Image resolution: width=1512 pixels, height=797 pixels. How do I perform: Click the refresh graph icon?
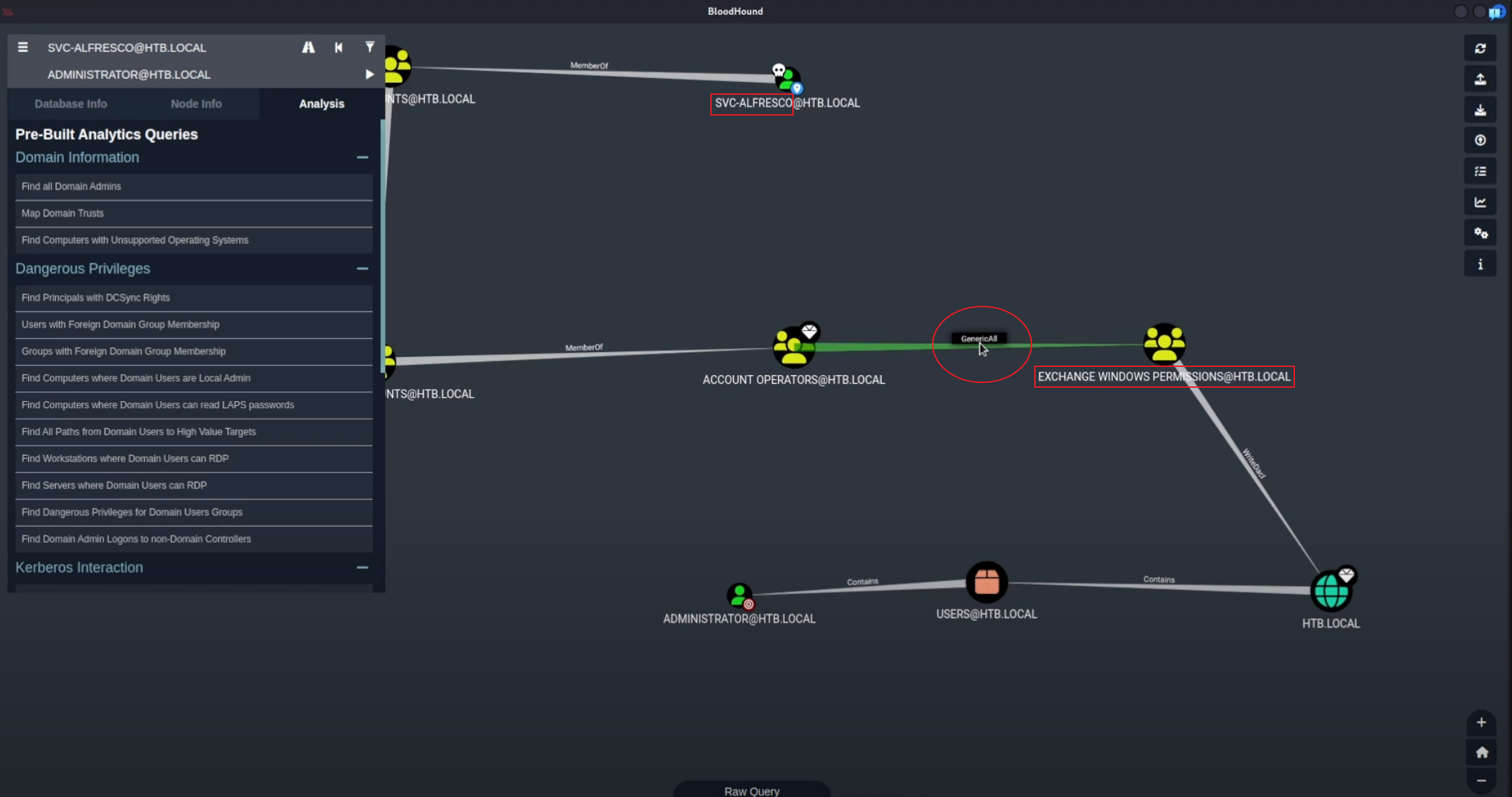(x=1480, y=48)
